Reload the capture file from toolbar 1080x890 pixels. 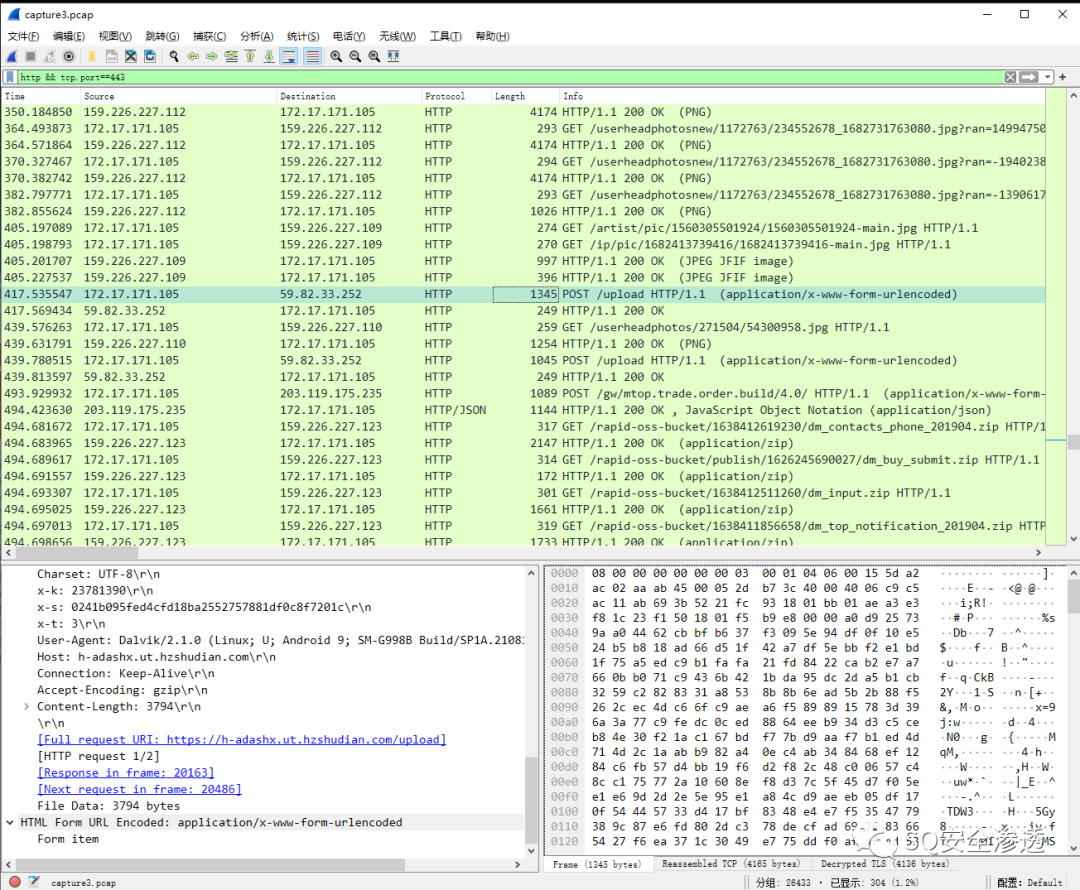click(150, 56)
